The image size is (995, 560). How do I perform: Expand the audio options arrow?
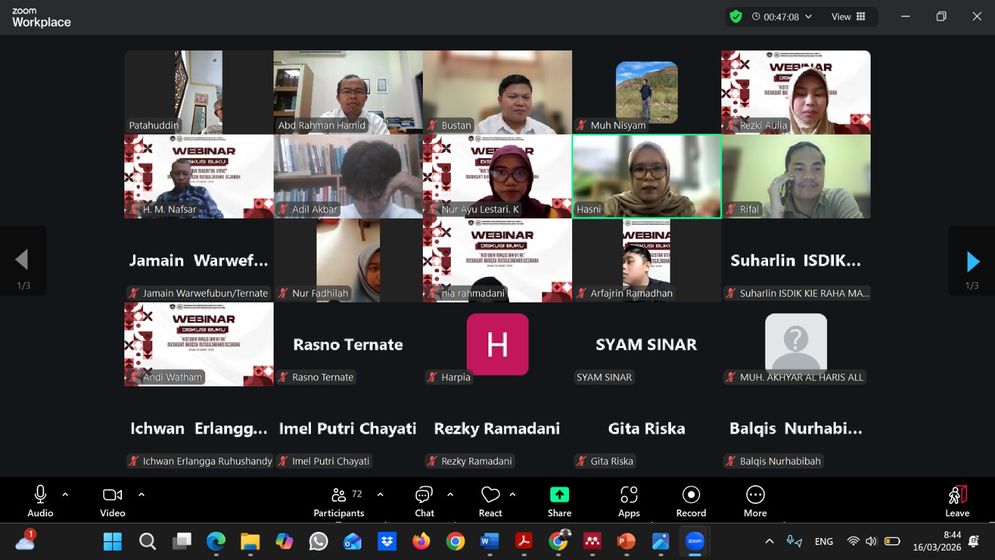(x=66, y=494)
